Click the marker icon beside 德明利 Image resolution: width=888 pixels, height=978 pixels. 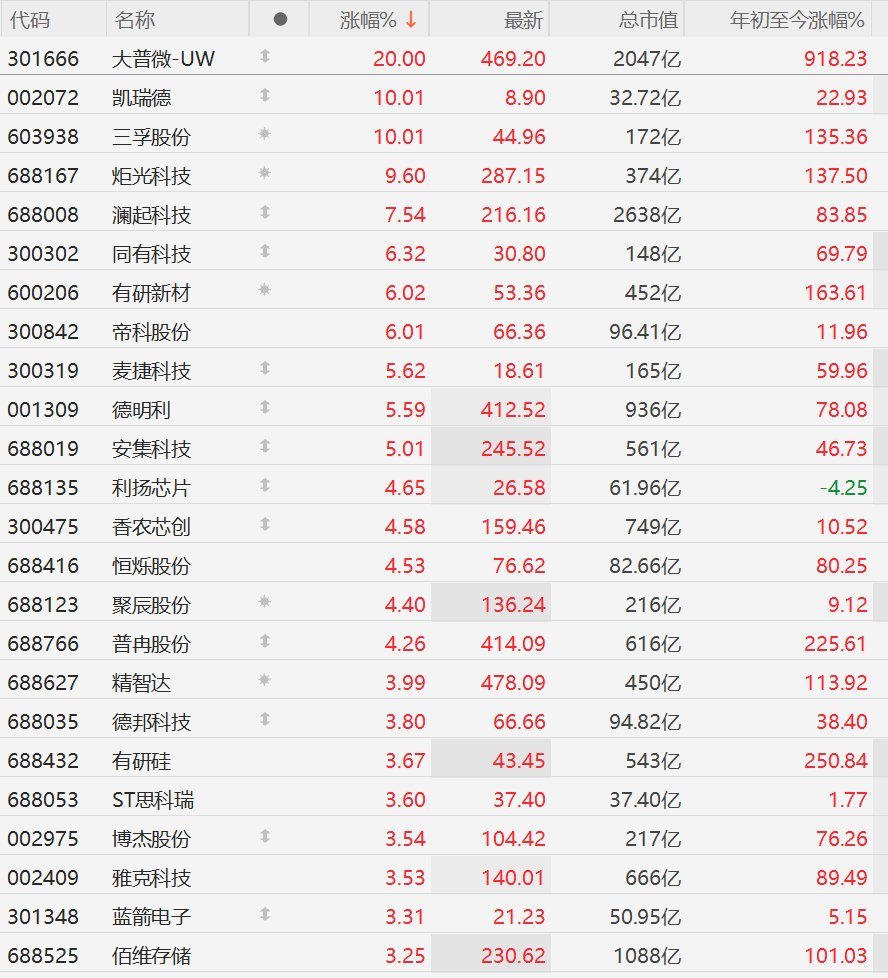click(265, 407)
